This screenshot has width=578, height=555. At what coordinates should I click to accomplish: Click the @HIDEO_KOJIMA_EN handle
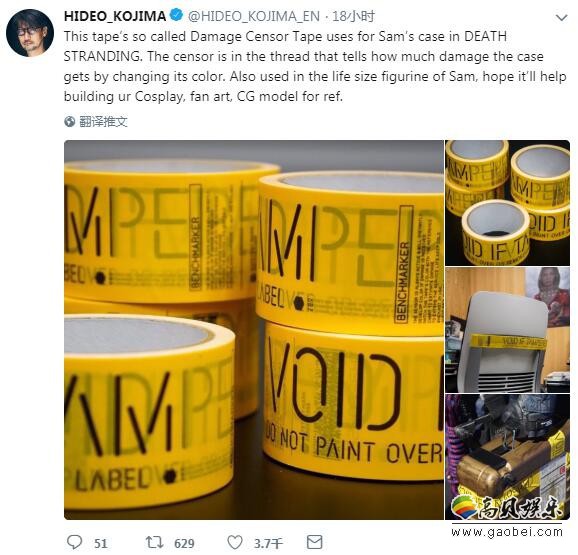point(254,16)
